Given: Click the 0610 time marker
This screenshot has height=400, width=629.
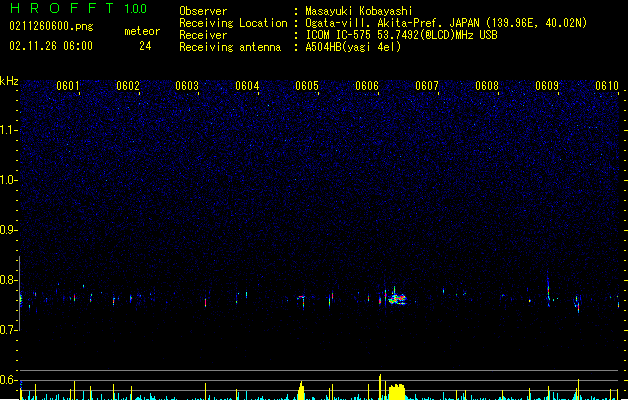Looking at the screenshot, I should (x=607, y=86).
